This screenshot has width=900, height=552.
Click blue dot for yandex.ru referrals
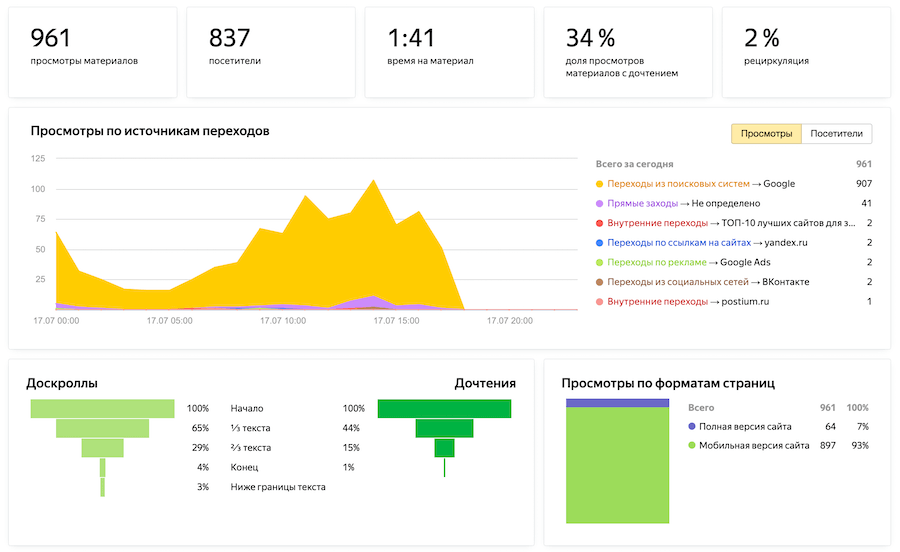[599, 243]
